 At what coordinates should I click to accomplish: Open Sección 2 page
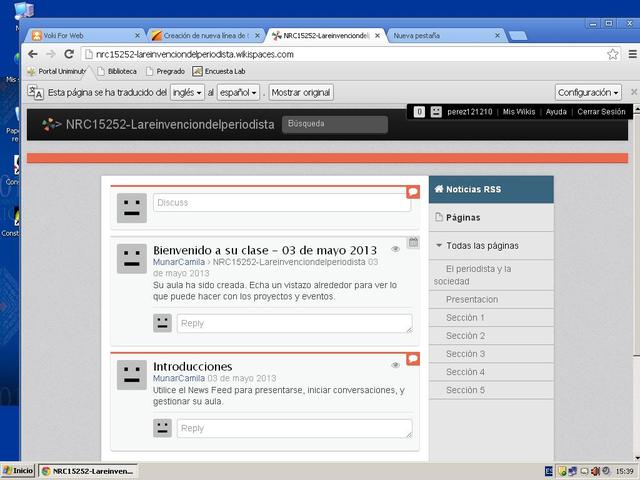[x=491, y=336]
